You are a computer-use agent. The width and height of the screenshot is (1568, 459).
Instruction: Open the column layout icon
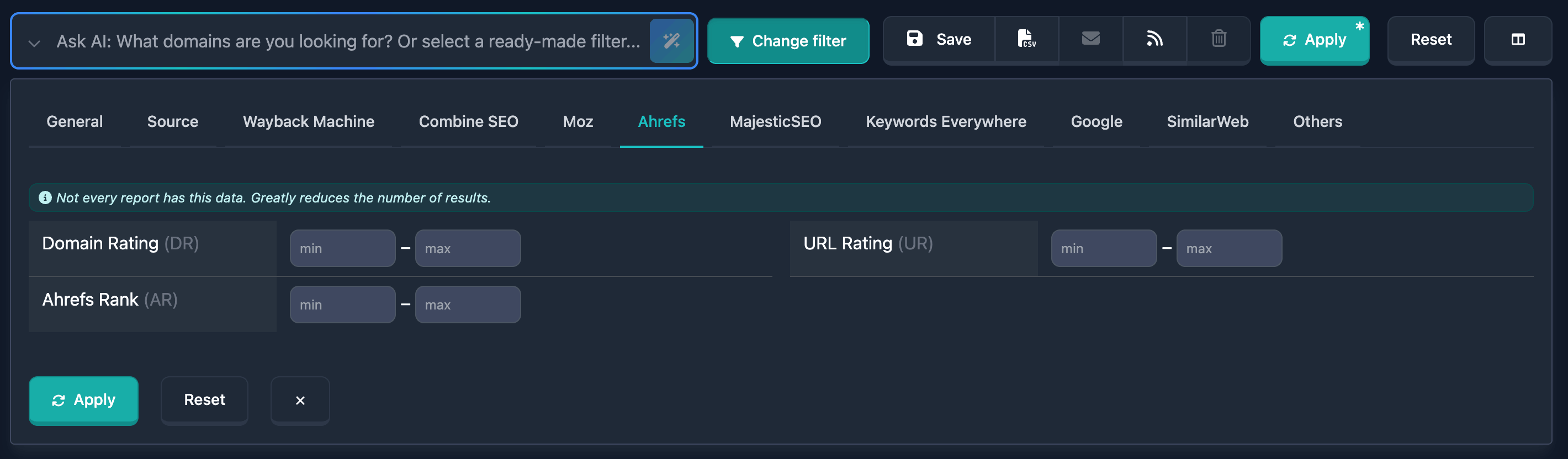click(1517, 40)
